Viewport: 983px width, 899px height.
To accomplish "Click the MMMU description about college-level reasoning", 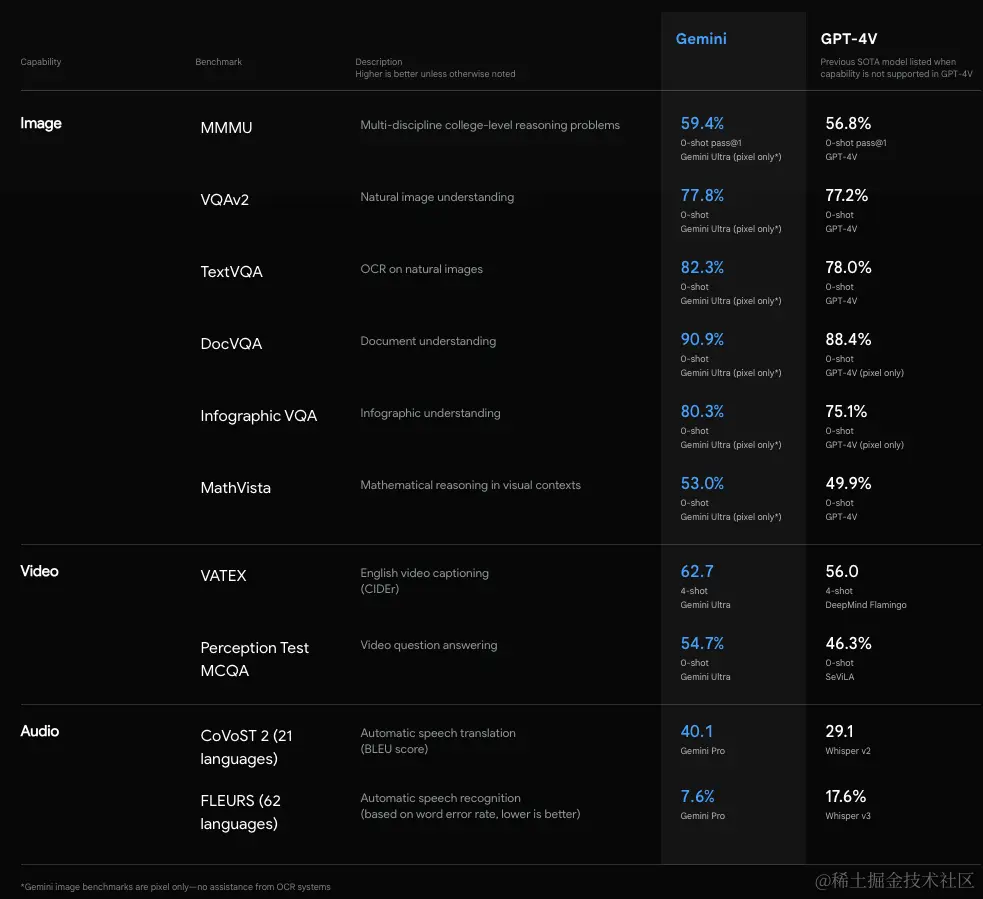I will tap(490, 125).
